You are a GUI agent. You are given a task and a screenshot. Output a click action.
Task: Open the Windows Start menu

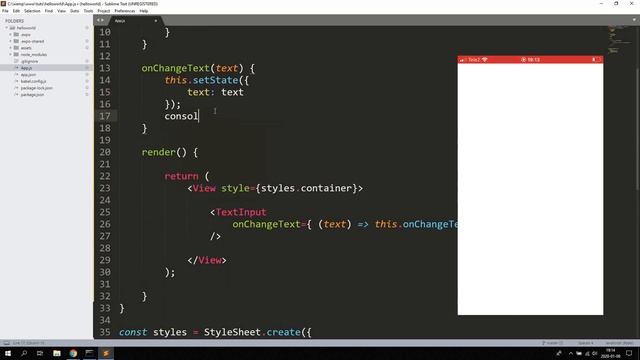(8, 353)
